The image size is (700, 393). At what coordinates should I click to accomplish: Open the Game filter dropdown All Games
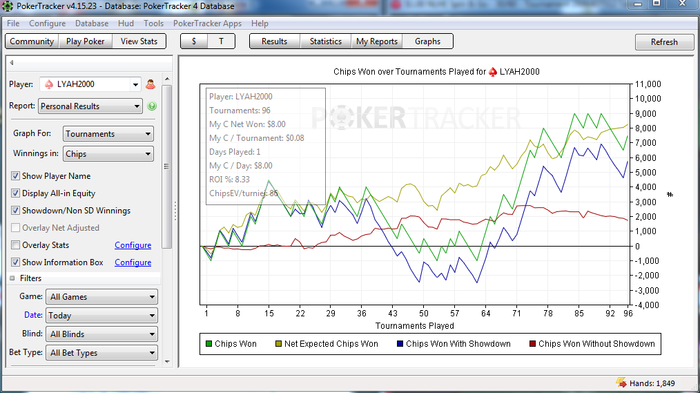tap(102, 297)
